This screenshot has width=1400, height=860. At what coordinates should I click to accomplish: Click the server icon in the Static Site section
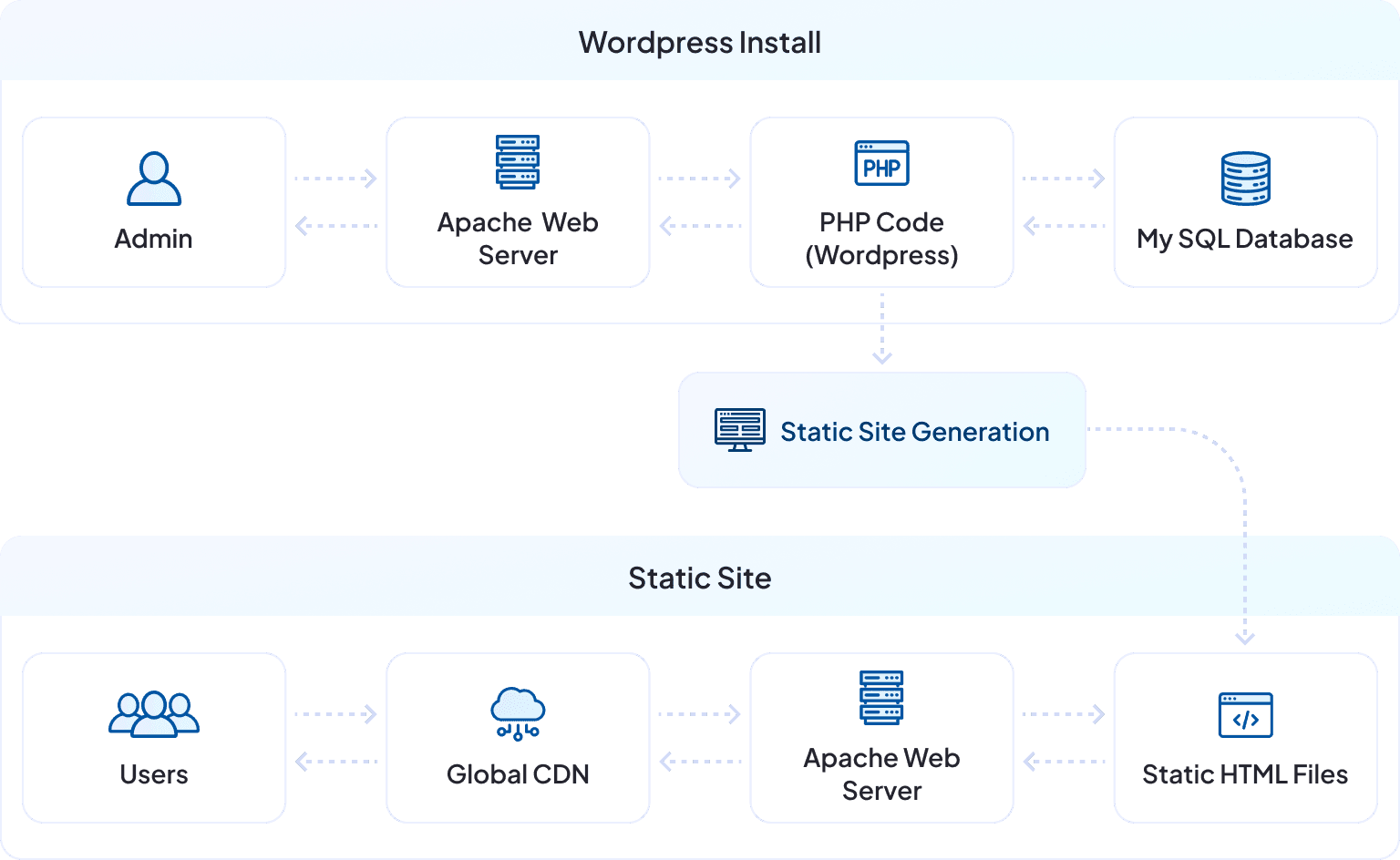(x=881, y=698)
